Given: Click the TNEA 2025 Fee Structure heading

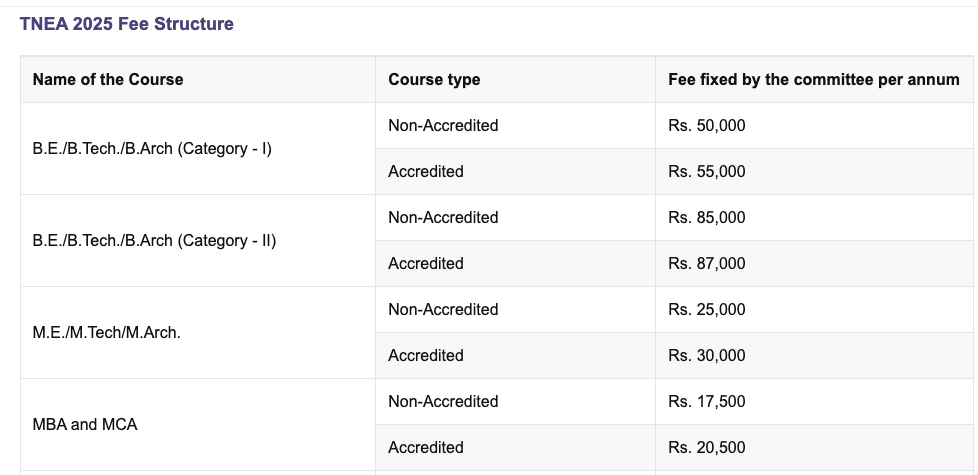Looking at the screenshot, I should coord(127,24).
